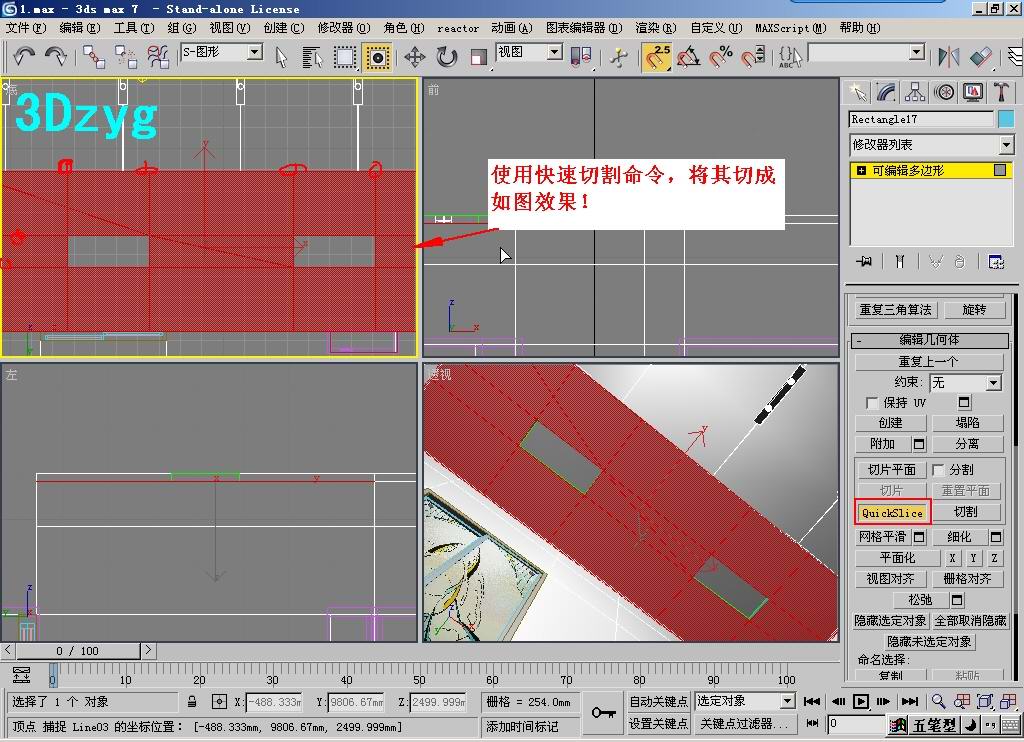1024x742 pixels.
Task: Click the QuickSlice button
Action: point(892,512)
